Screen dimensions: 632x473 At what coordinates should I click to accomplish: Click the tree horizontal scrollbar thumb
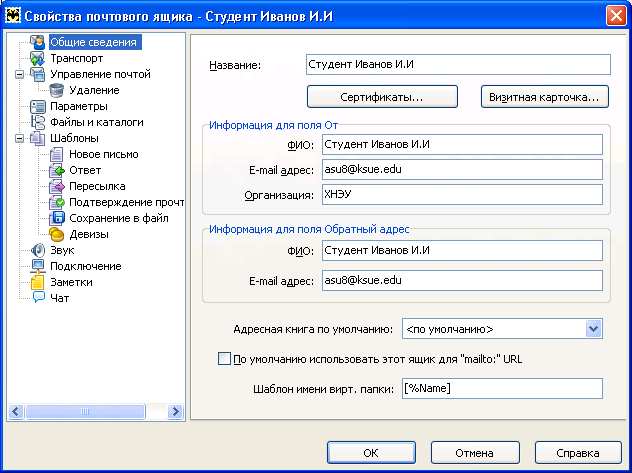(x=85, y=411)
